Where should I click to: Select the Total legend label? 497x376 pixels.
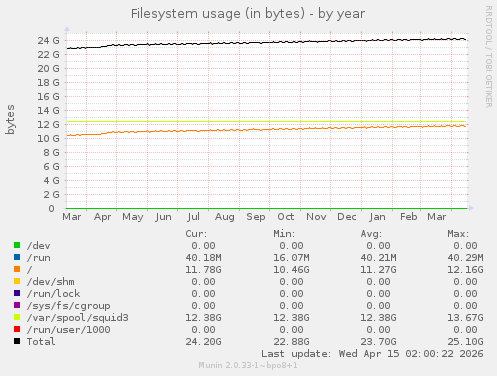(x=41, y=342)
